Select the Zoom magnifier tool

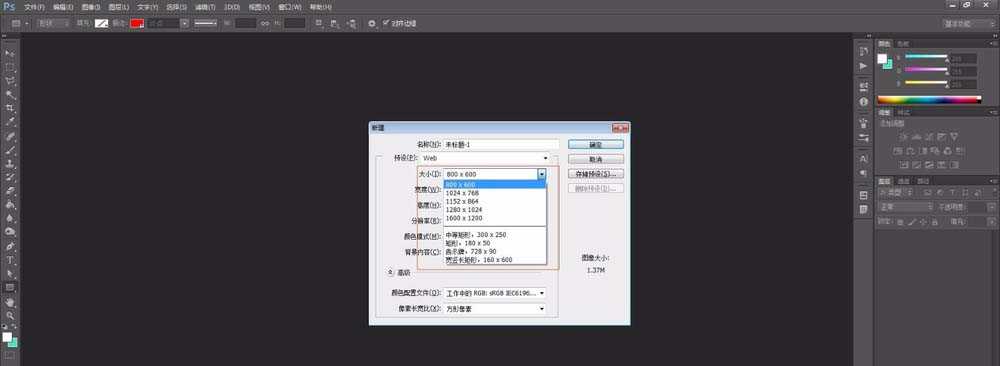pyautogui.click(x=10, y=314)
